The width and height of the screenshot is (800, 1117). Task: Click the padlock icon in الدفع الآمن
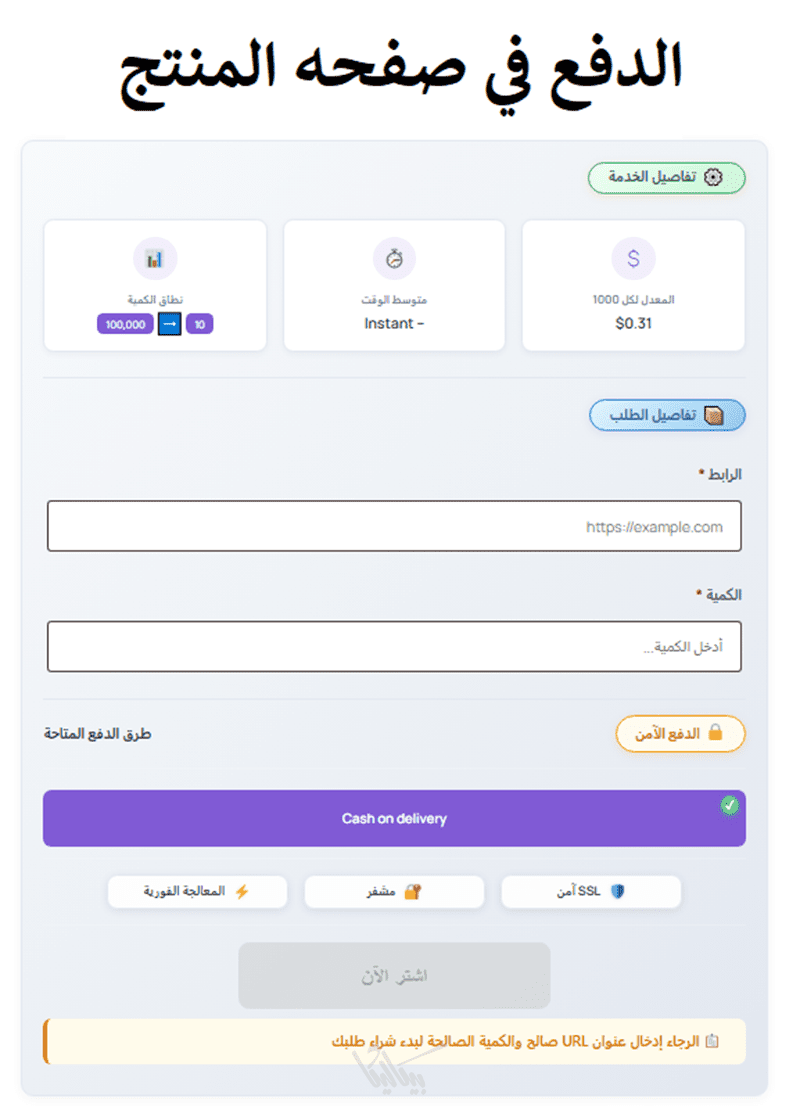(x=715, y=733)
